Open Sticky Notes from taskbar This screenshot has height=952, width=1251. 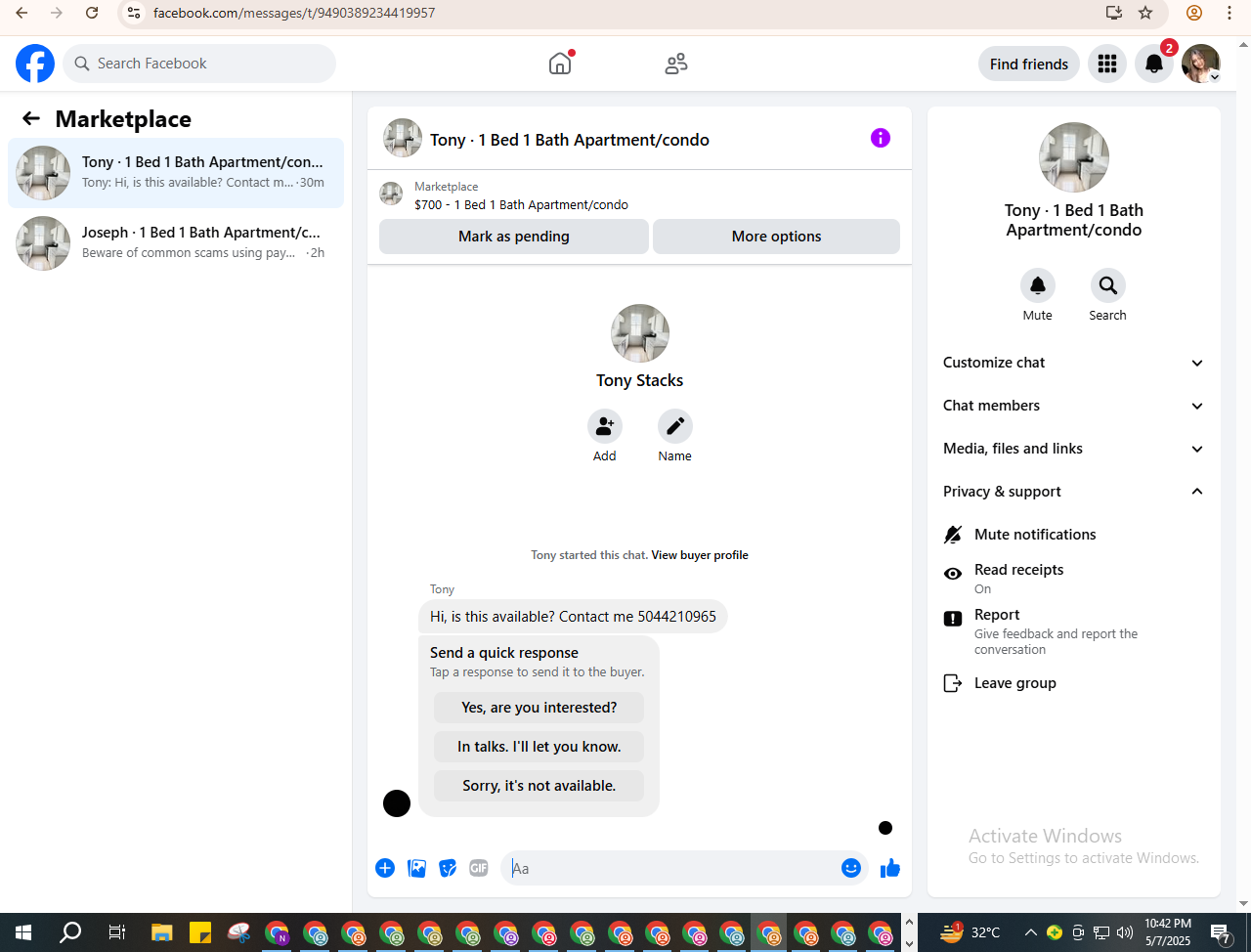(200, 932)
